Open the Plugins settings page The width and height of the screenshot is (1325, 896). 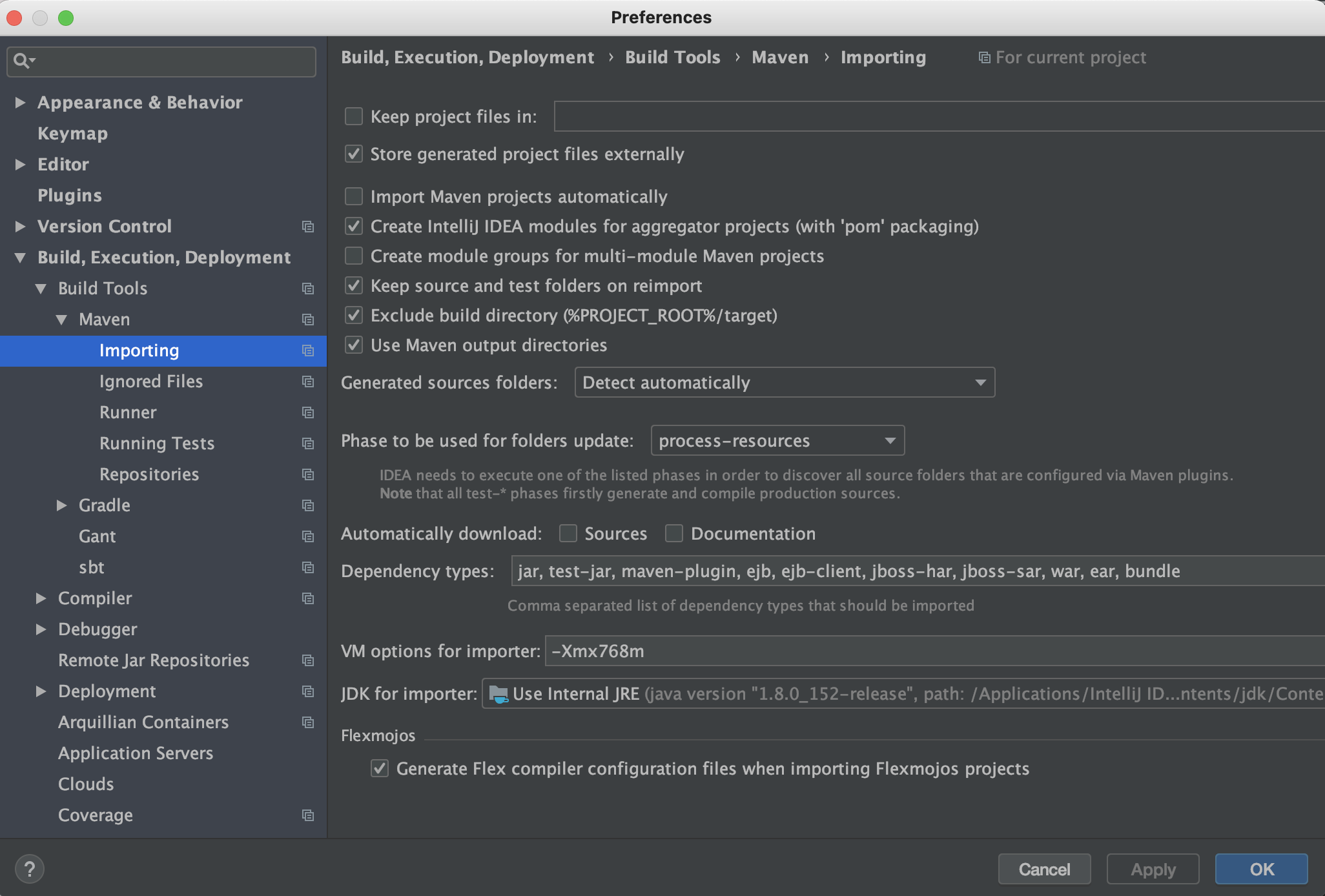70,196
